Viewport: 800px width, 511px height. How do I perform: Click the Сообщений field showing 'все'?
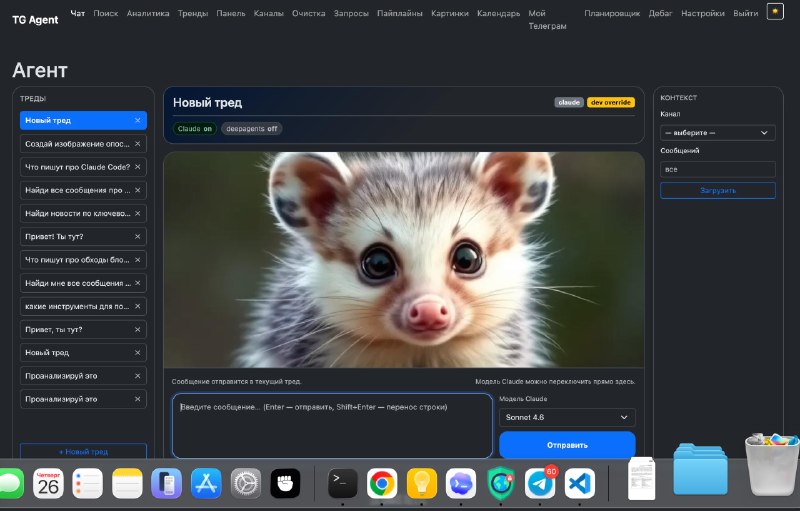pos(717,169)
